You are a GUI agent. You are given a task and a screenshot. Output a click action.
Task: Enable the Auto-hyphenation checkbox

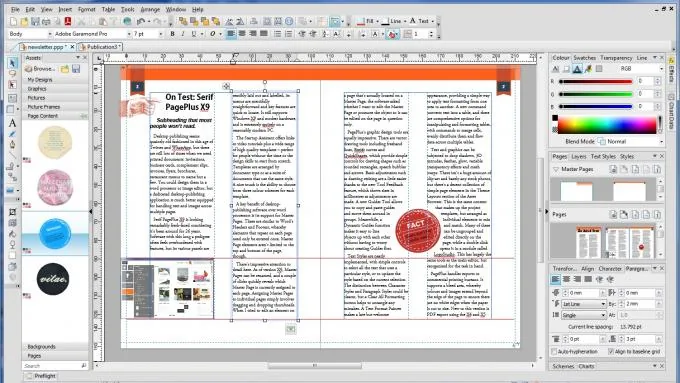(x=554, y=351)
